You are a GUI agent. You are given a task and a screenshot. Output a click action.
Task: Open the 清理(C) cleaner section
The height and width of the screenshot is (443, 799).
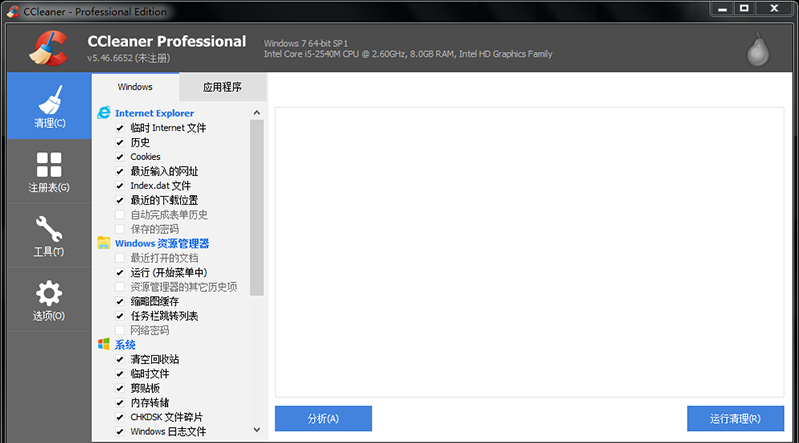coord(49,106)
